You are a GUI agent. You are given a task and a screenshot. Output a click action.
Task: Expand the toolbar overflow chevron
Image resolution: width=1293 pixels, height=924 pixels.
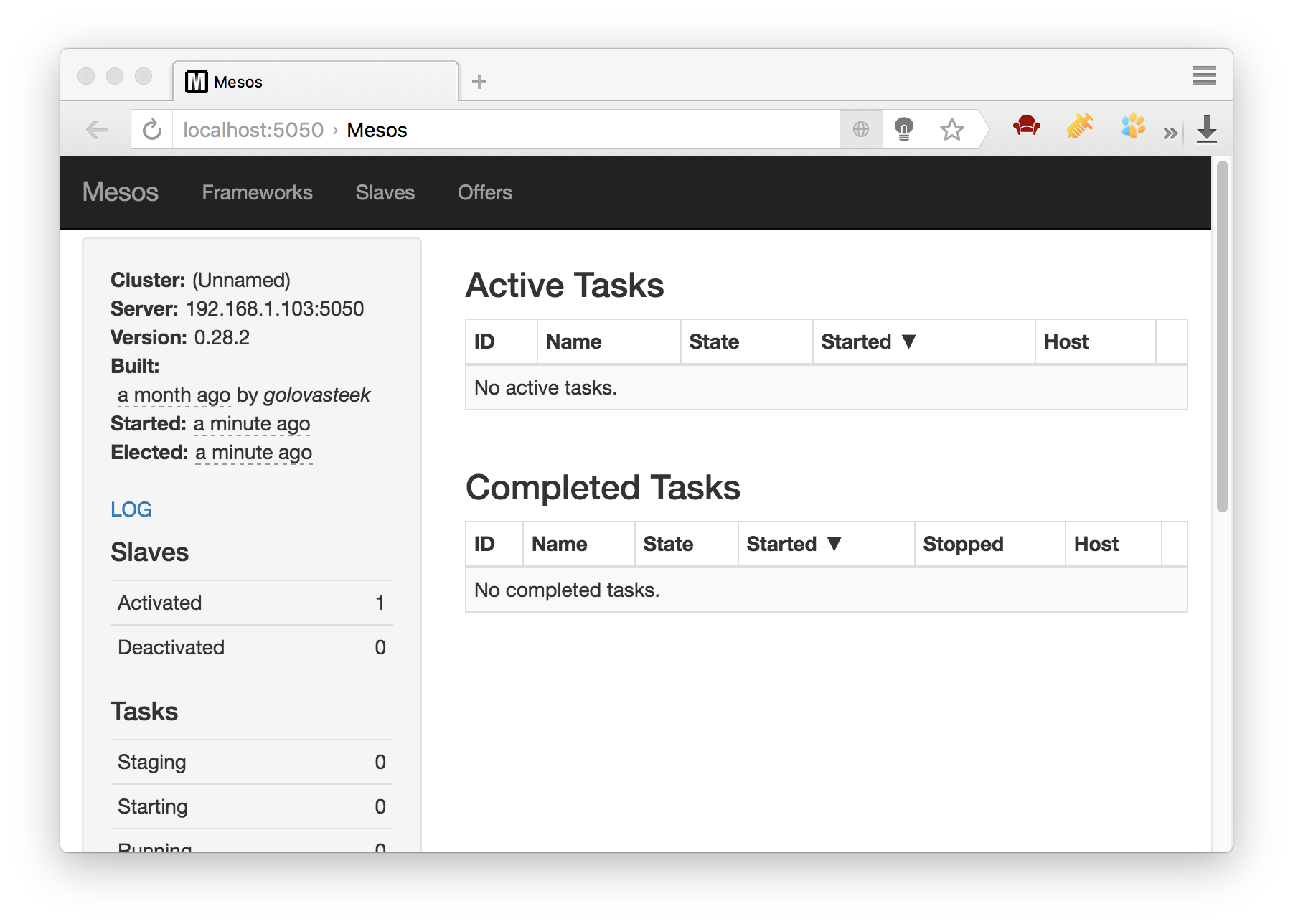click(1170, 133)
